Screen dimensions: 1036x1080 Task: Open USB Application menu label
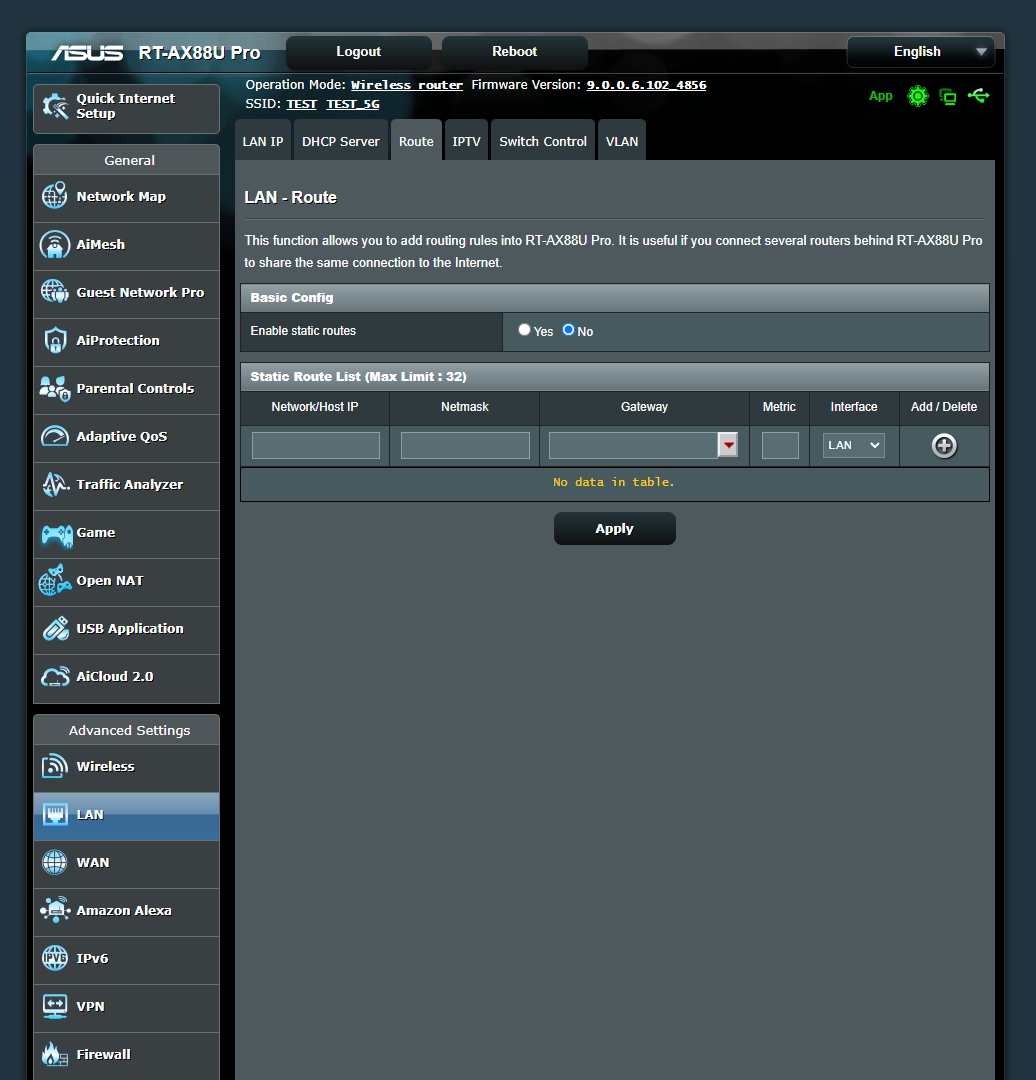pos(130,628)
